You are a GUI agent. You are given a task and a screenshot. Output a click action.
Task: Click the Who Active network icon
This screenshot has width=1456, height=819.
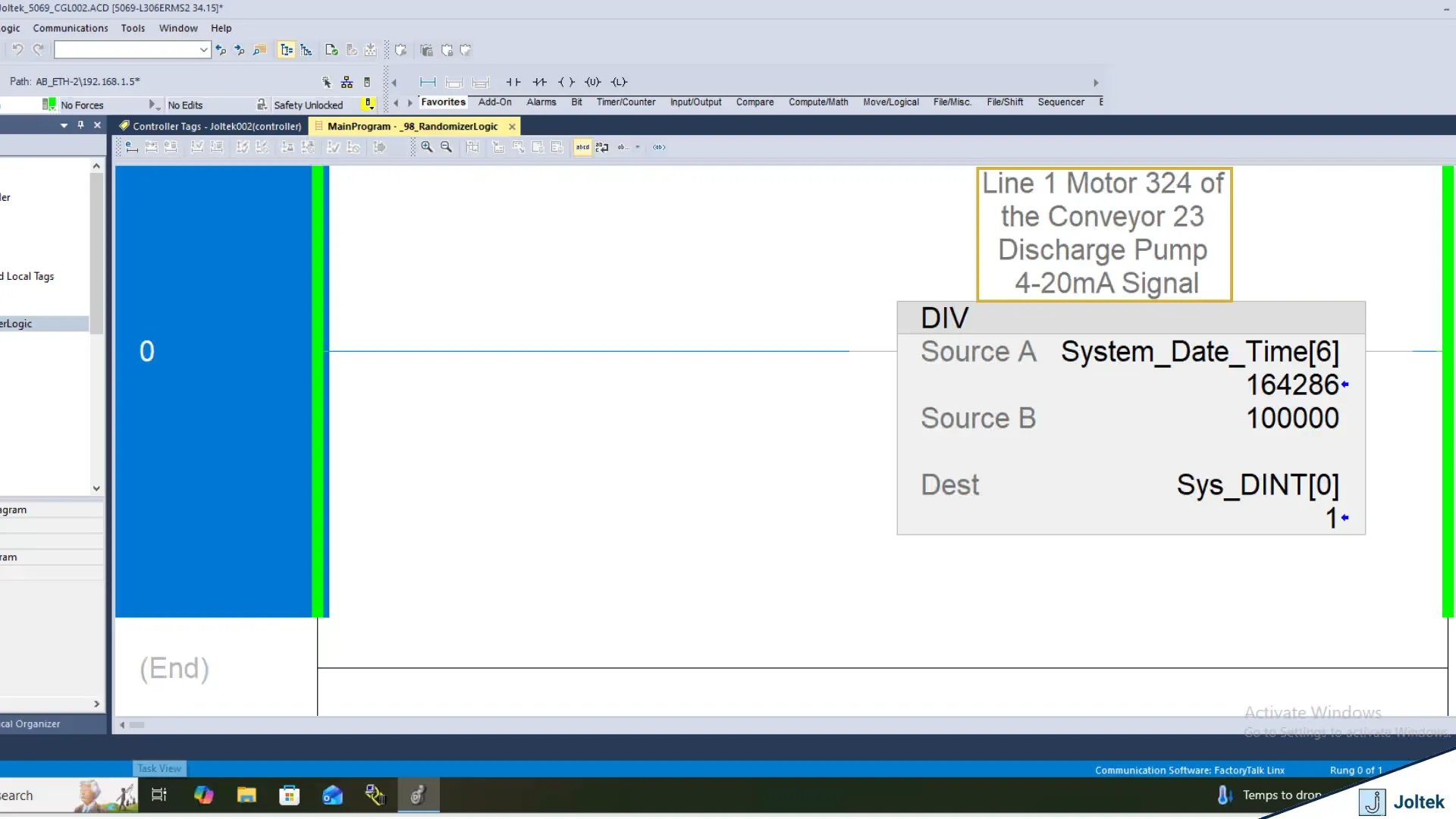(347, 82)
